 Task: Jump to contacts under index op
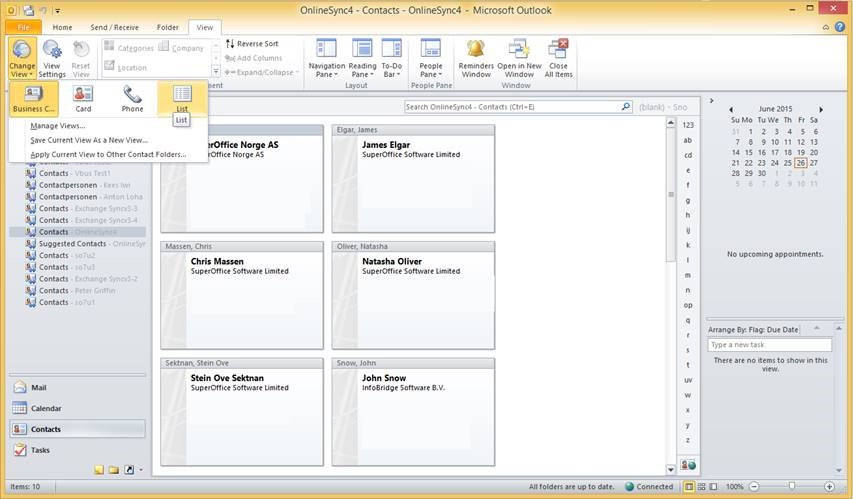coord(688,305)
